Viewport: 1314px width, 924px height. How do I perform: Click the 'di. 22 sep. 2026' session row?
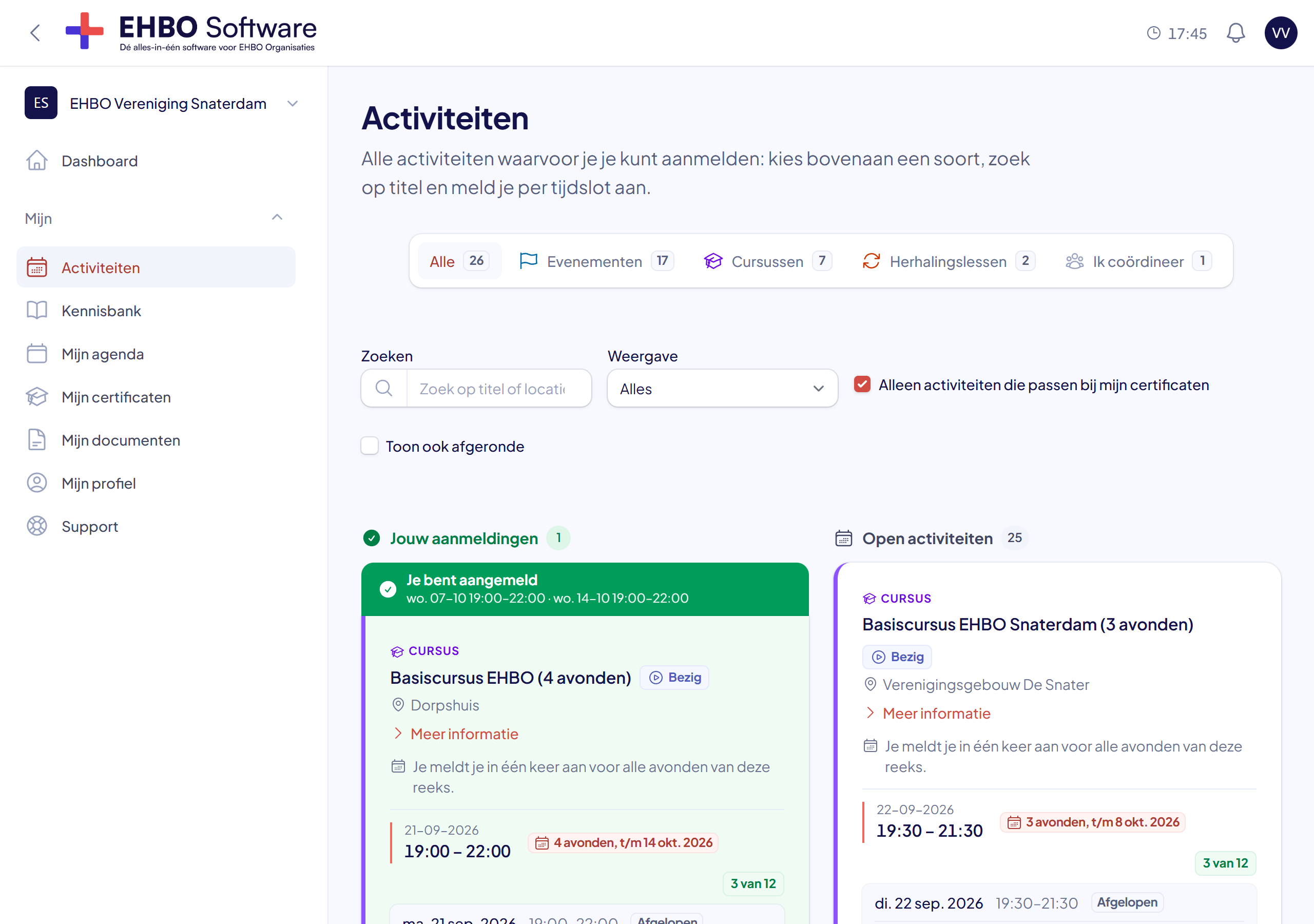[1058, 902]
